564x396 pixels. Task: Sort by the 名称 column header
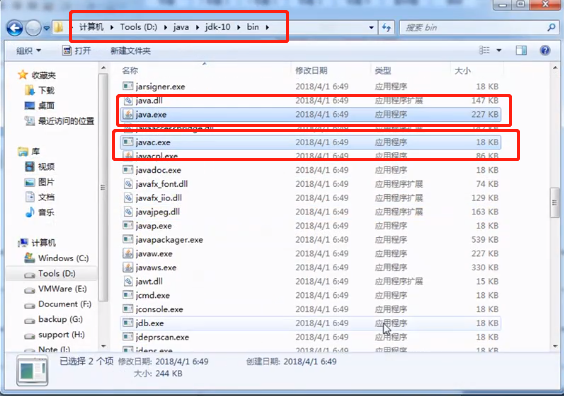(130, 70)
